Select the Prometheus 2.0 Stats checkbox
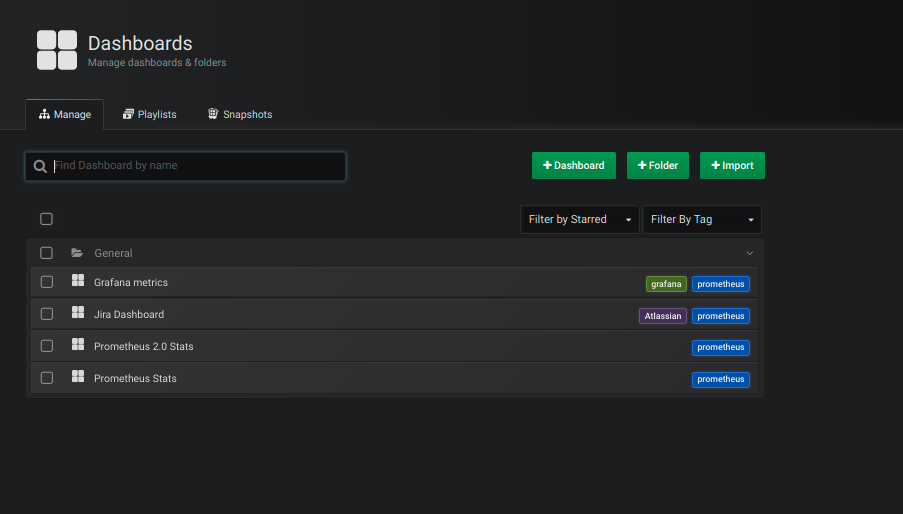The height and width of the screenshot is (514, 903). point(47,346)
